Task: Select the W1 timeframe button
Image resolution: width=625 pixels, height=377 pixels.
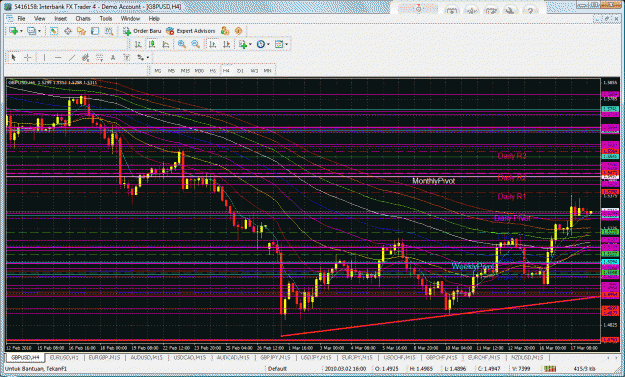Action: click(254, 71)
